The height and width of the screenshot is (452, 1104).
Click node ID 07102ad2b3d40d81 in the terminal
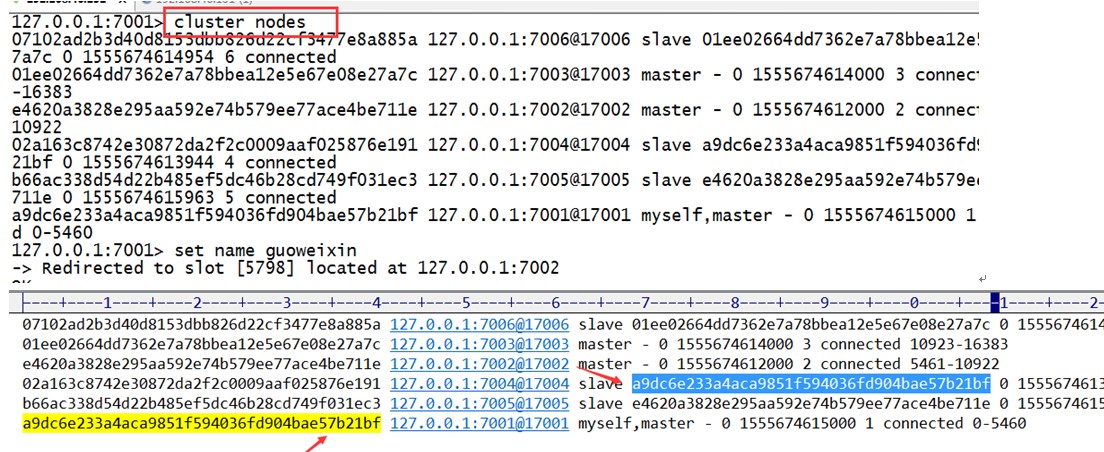[215, 39]
